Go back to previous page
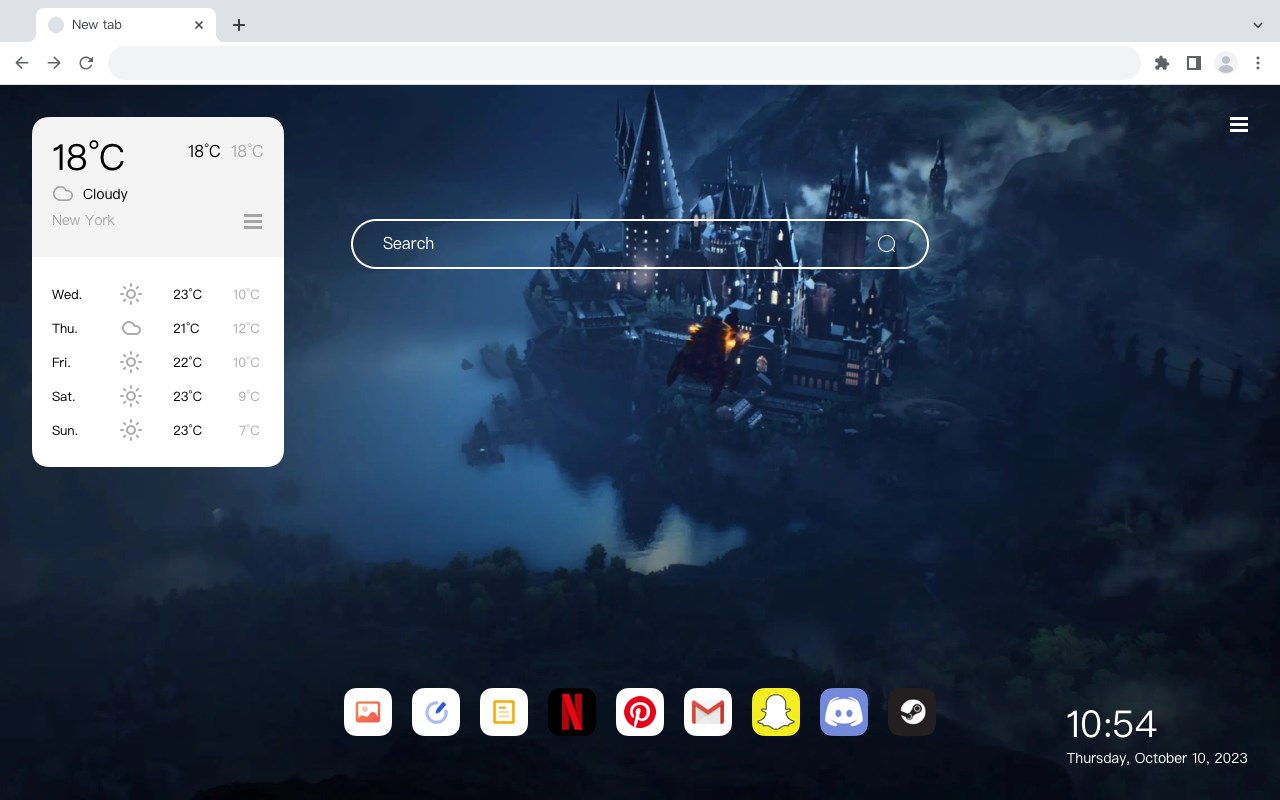 (x=22, y=63)
